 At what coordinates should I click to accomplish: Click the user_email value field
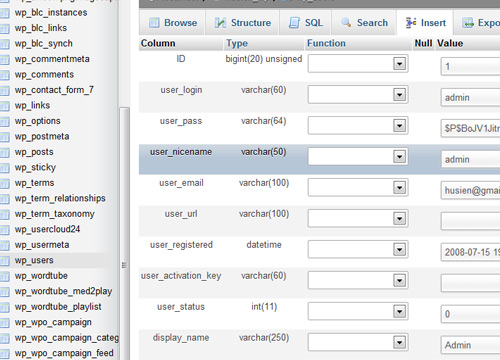[470, 190]
